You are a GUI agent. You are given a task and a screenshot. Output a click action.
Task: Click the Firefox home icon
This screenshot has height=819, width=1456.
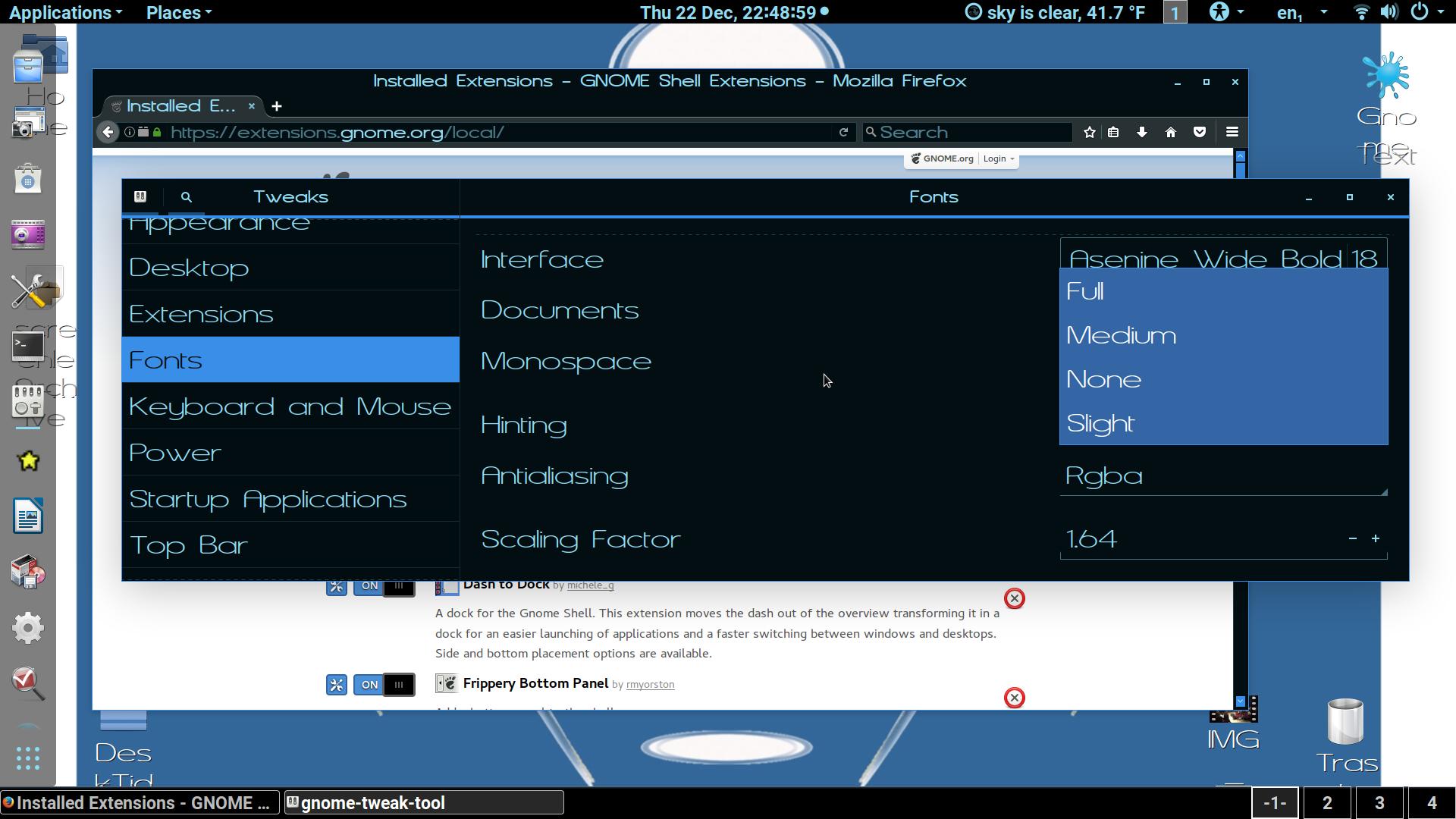1170,132
